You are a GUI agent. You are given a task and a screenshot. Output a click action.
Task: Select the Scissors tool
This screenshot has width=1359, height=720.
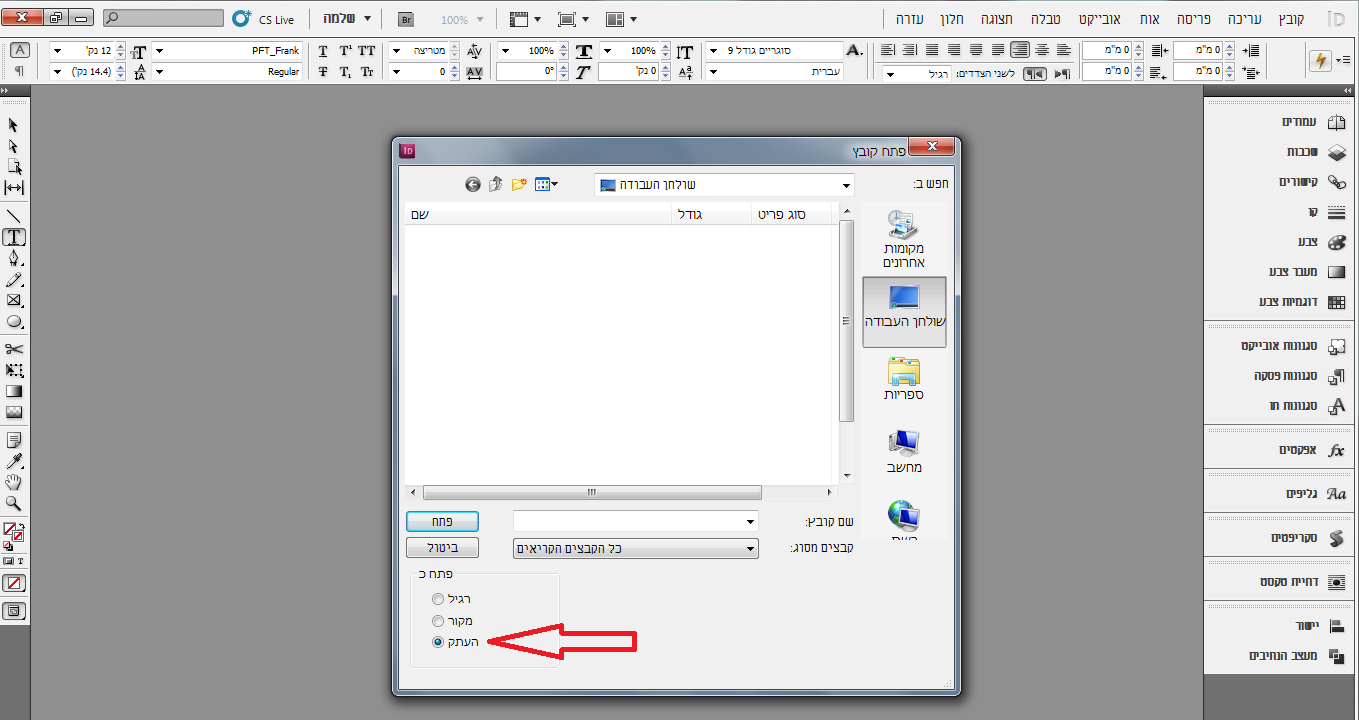tap(14, 349)
